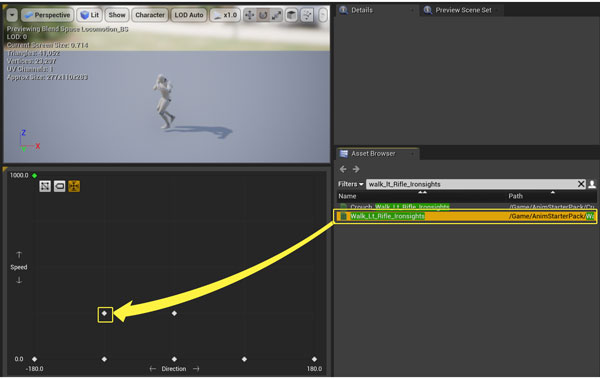Viewport: 600px width, 379px height.
Task: Clear the asset search field with X
Action: pyautogui.click(x=581, y=184)
